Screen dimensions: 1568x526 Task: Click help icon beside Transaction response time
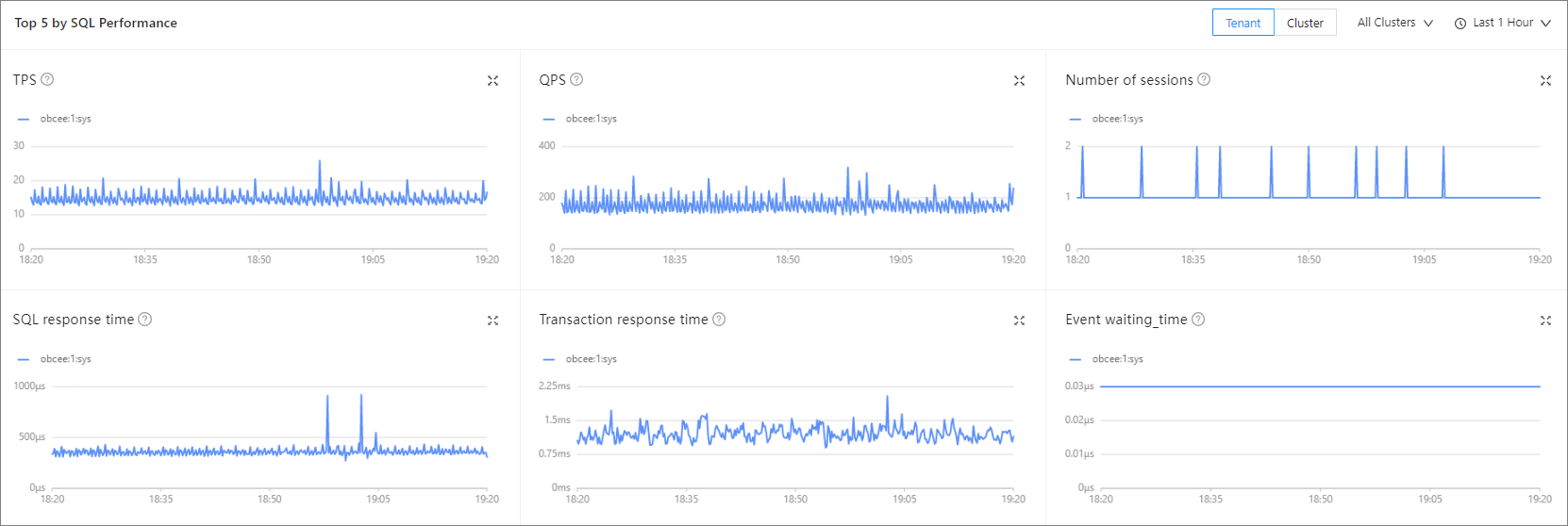click(x=719, y=320)
